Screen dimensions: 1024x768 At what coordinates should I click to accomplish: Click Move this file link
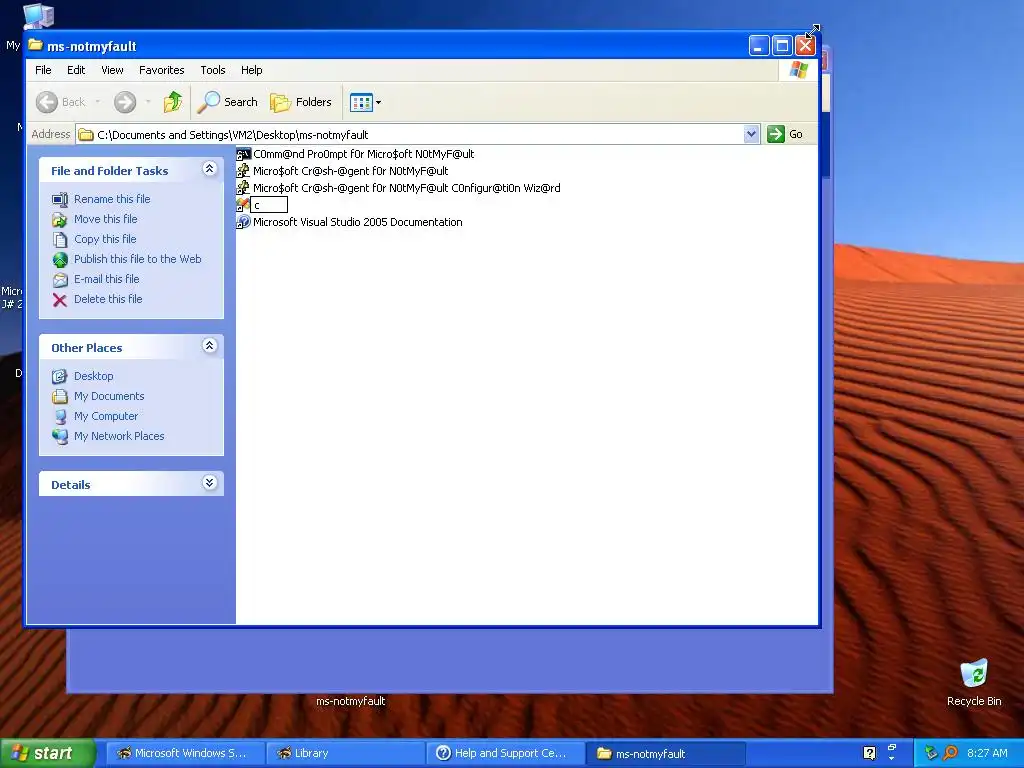pos(105,219)
